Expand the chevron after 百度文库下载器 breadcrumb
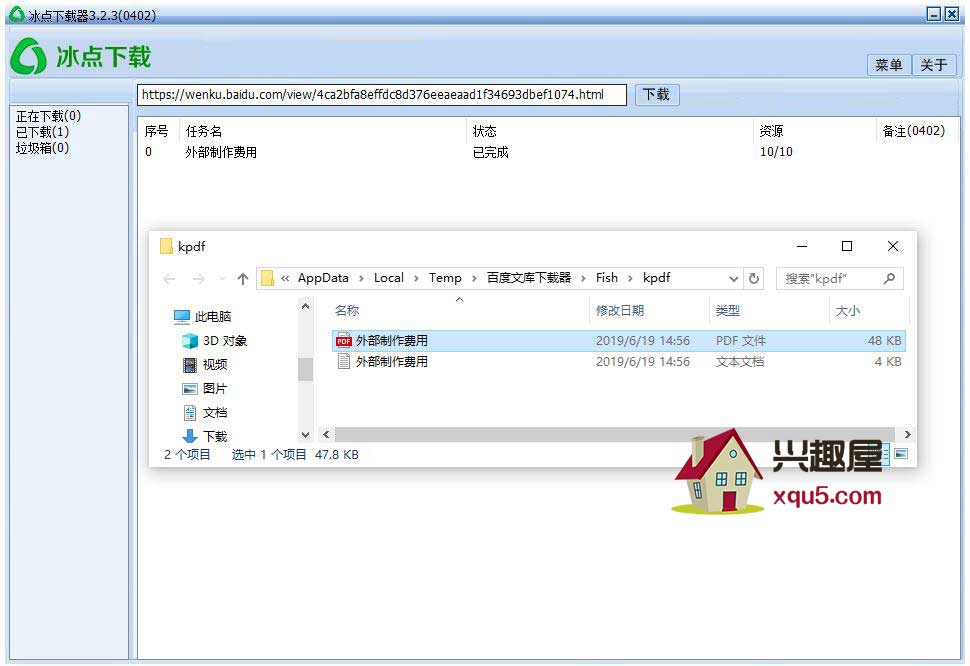 pyautogui.click(x=583, y=278)
